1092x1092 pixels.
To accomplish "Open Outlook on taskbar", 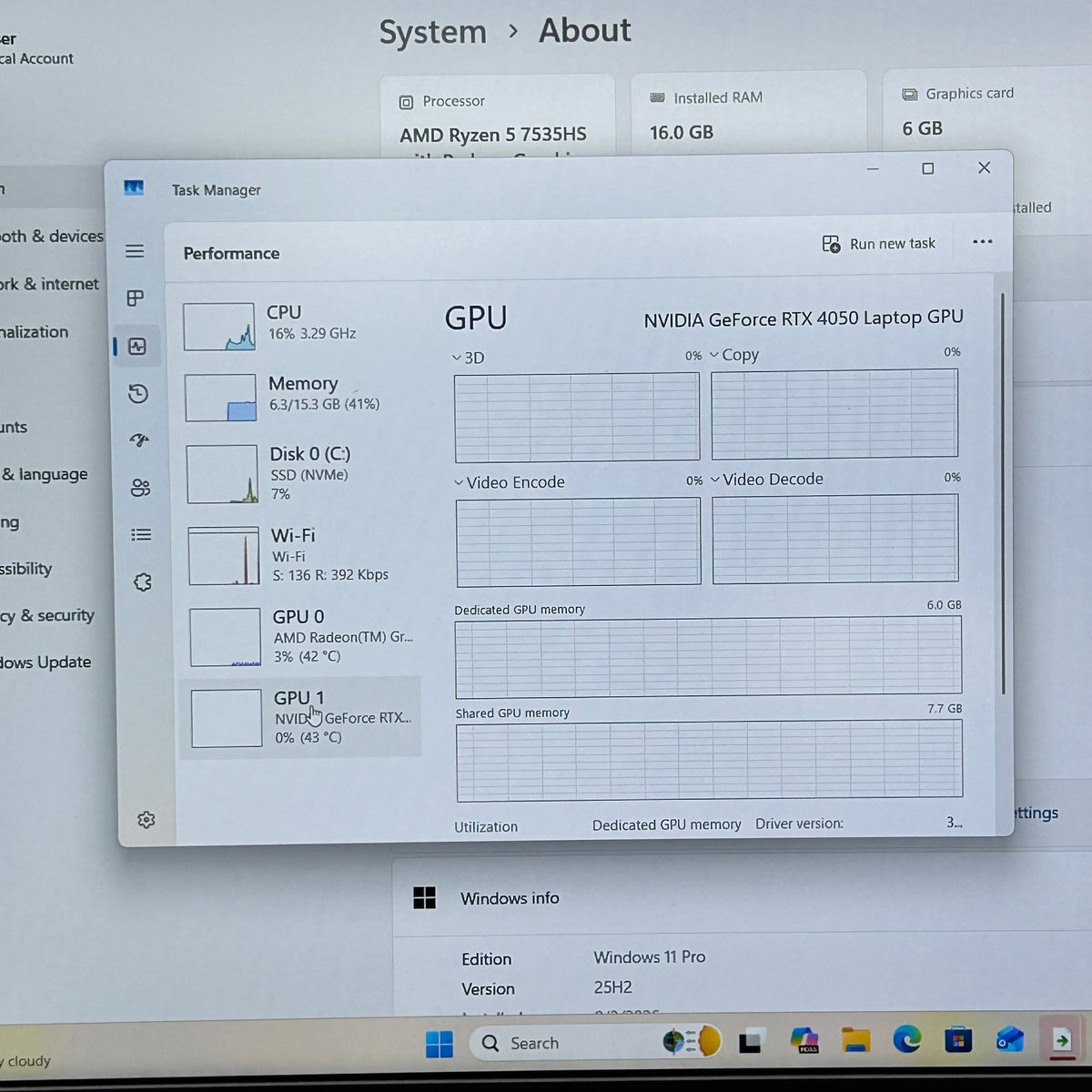I will (1009, 1038).
